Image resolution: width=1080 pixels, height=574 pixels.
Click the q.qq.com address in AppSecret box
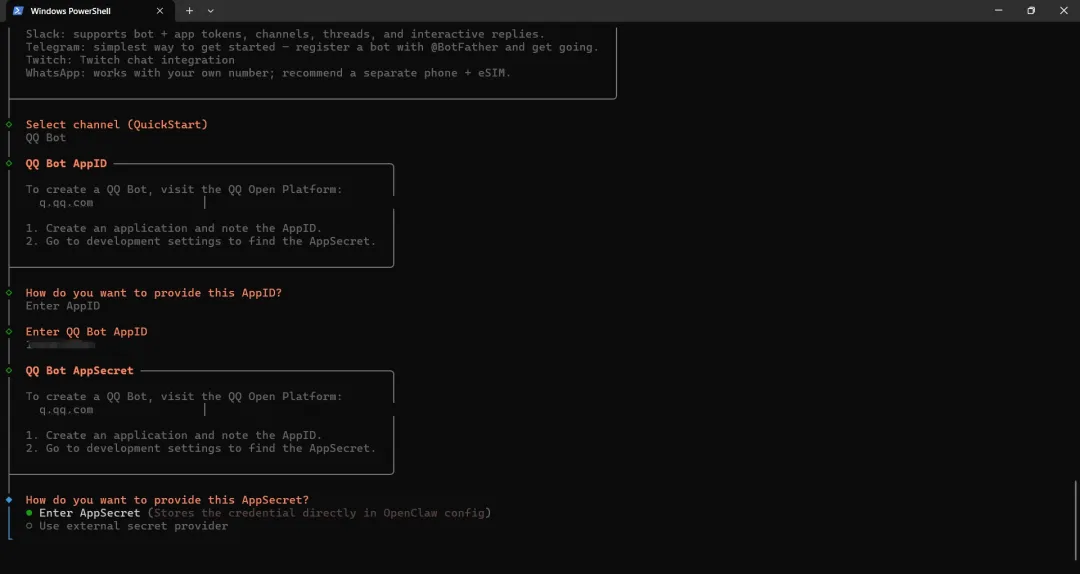(x=65, y=409)
